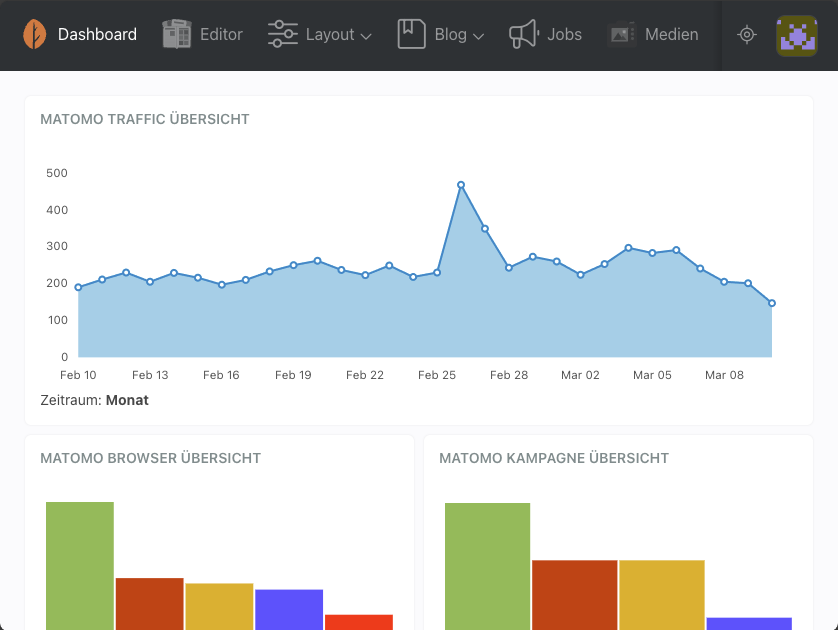Expand the Blog dropdown chevron
This screenshot has width=838, height=630.
click(479, 36)
